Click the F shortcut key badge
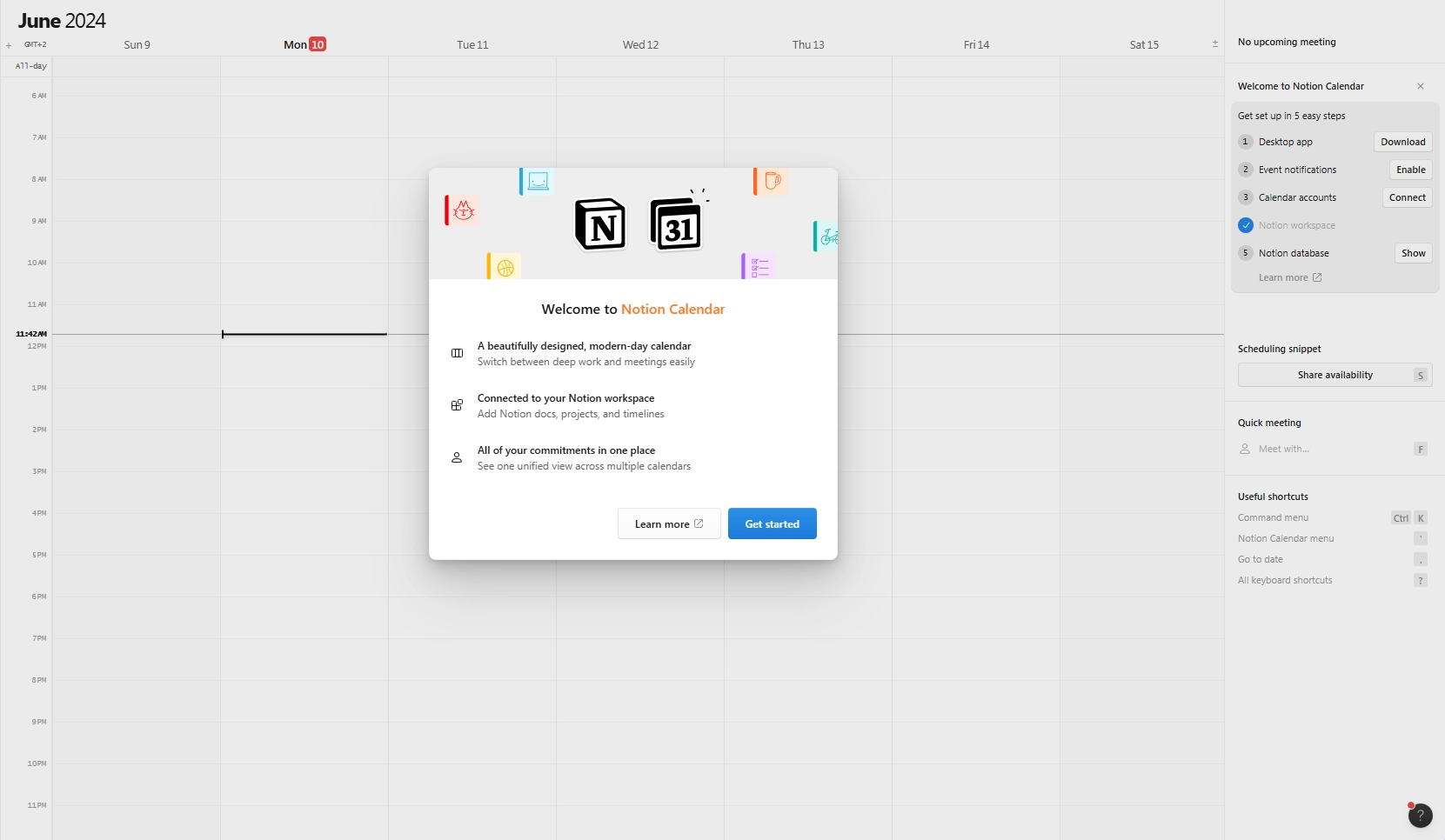 pyautogui.click(x=1421, y=450)
